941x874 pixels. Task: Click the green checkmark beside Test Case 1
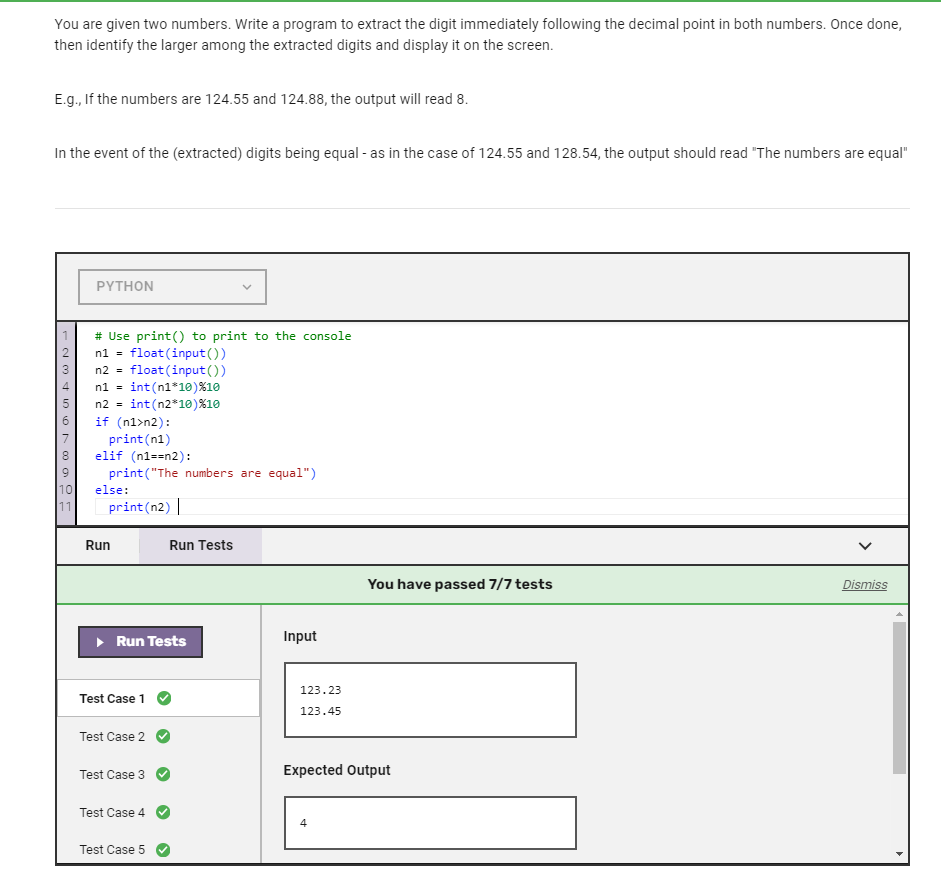click(164, 698)
